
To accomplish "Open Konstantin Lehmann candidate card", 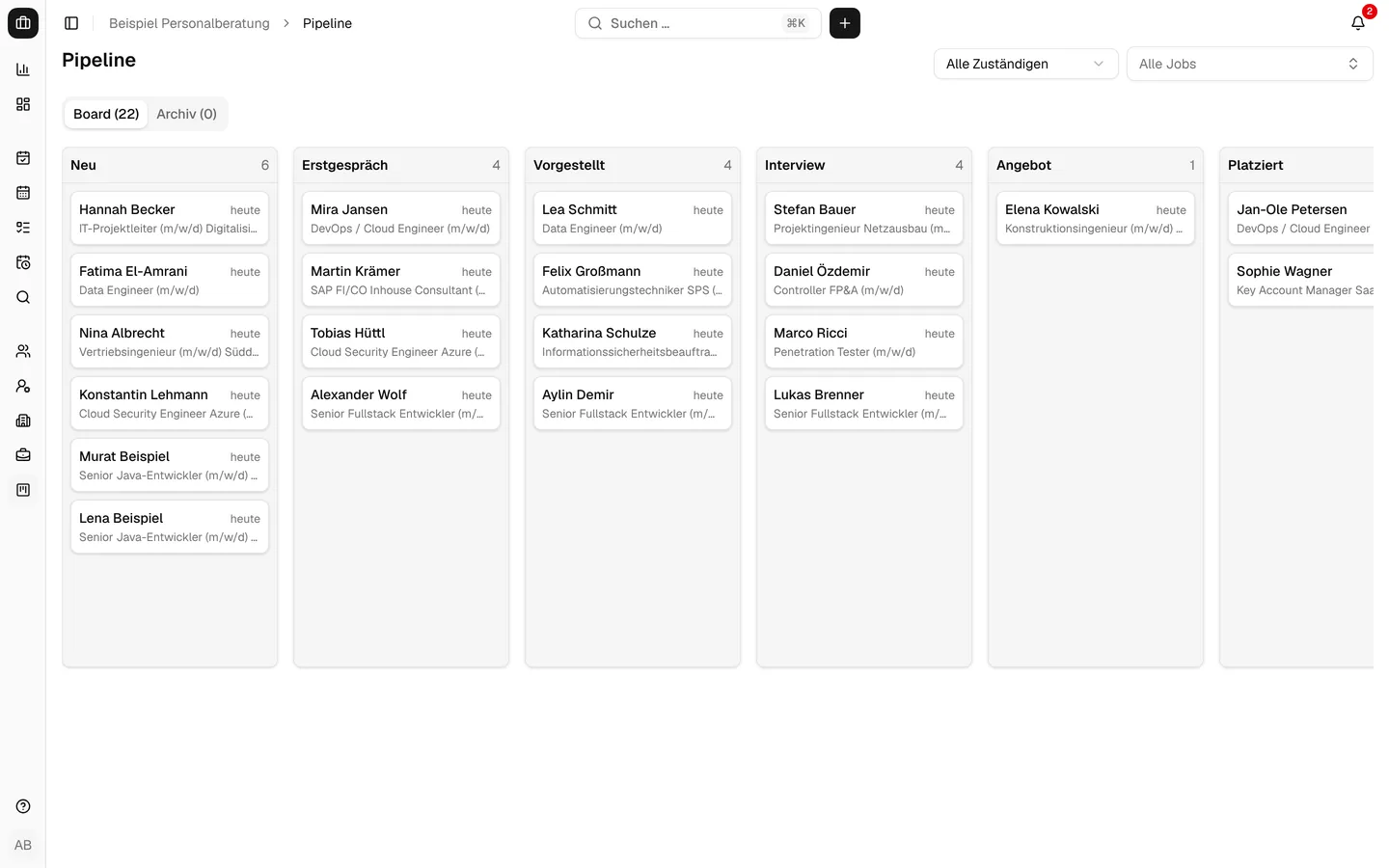I will coord(170,403).
